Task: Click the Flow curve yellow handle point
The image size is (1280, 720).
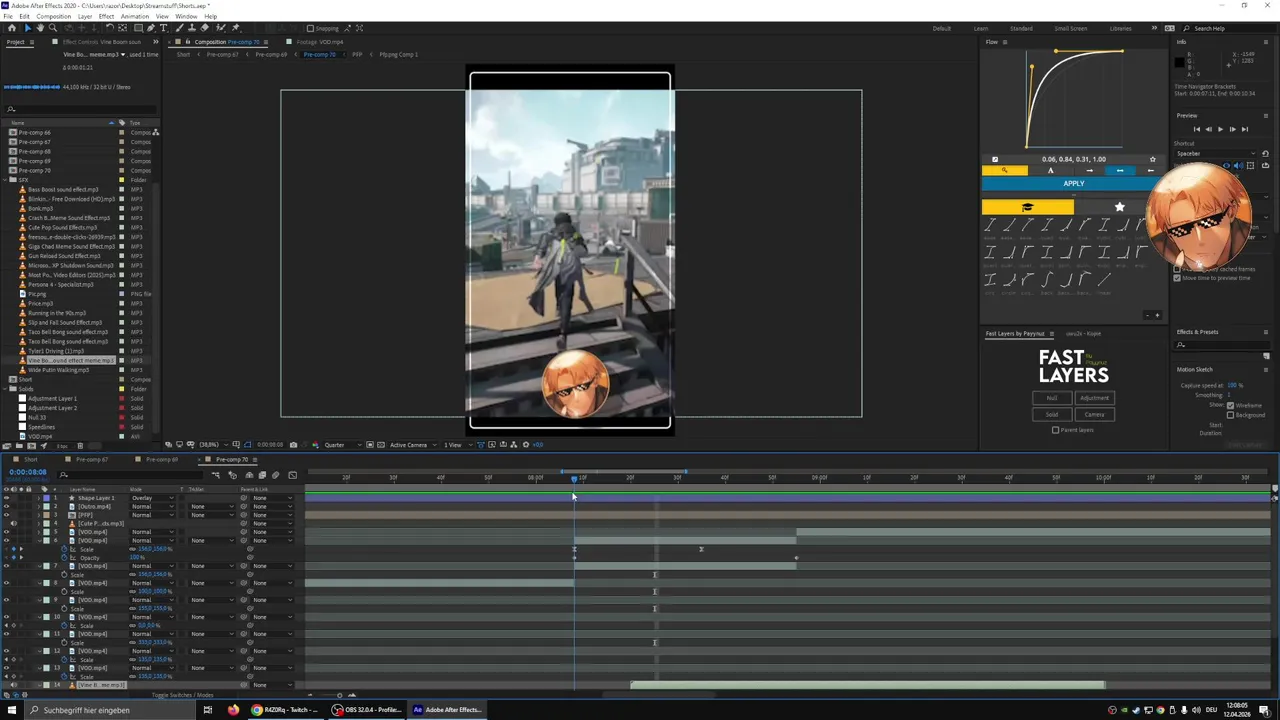Action: coord(1031,68)
